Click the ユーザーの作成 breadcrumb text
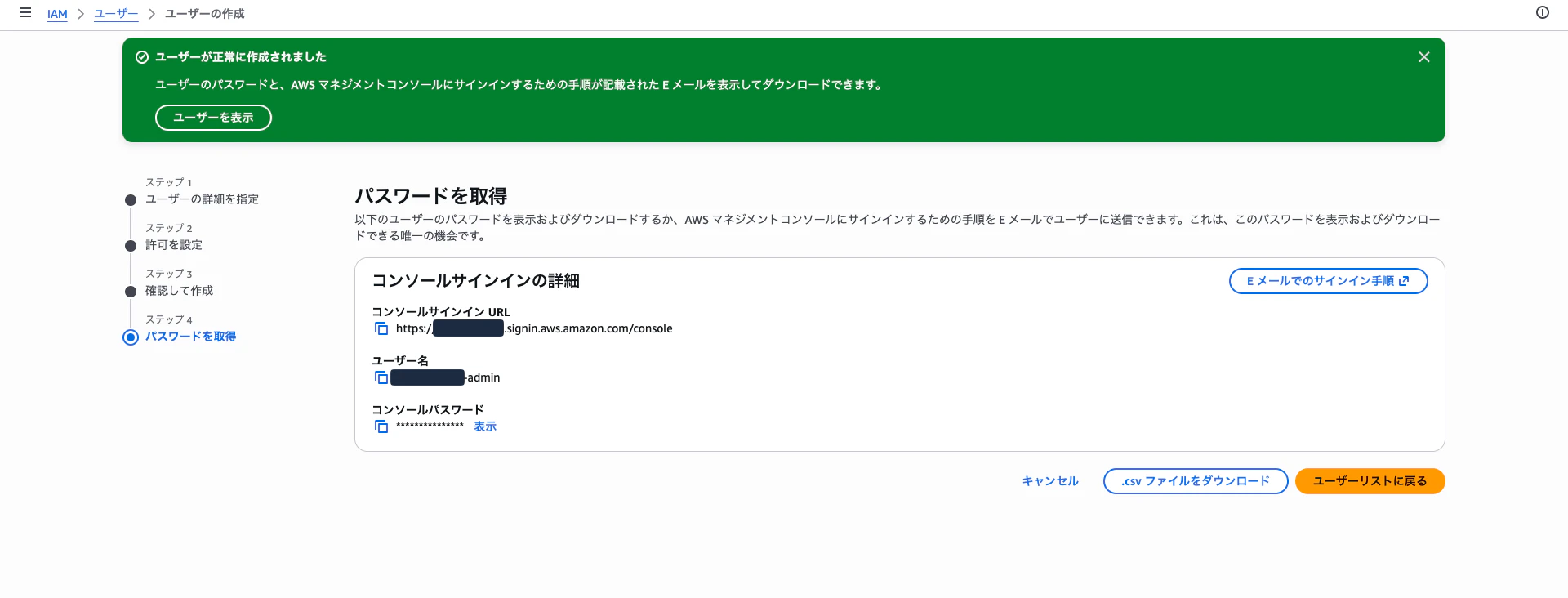The height and width of the screenshot is (598, 1568). [x=204, y=14]
